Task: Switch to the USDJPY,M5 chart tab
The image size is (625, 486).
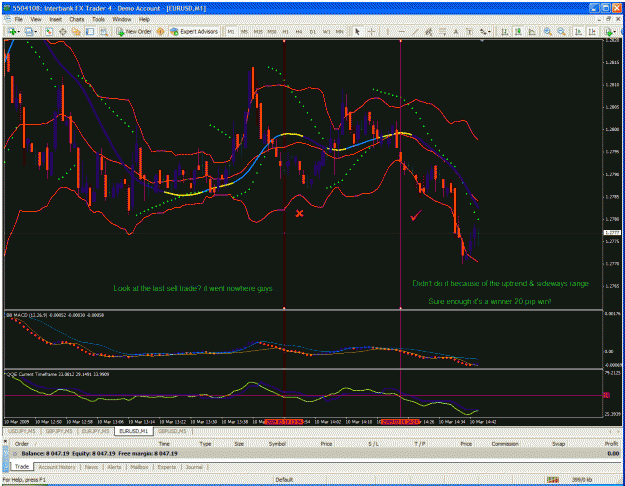Action: pyautogui.click(x=22, y=431)
